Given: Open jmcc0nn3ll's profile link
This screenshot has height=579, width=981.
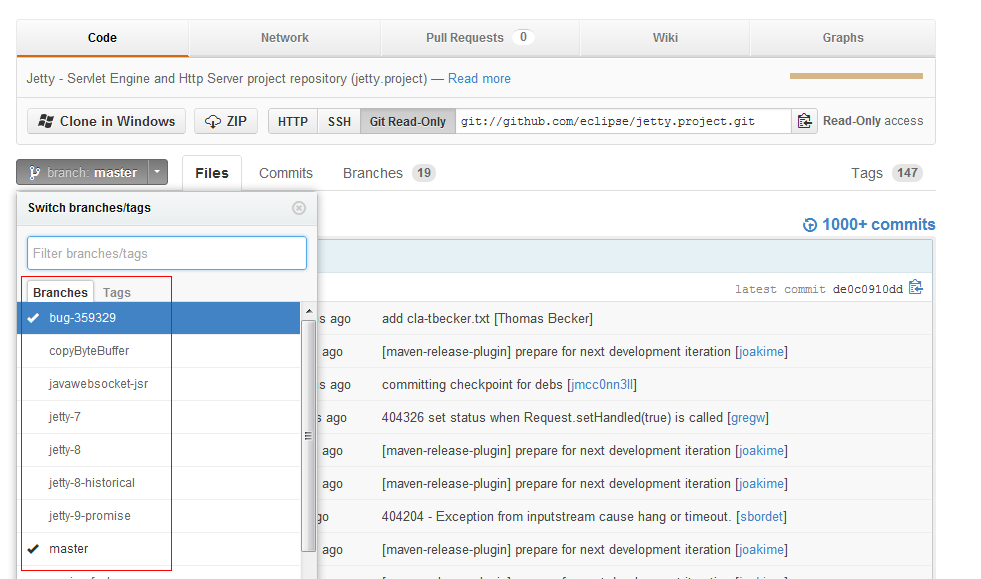Looking at the screenshot, I should tap(602, 384).
